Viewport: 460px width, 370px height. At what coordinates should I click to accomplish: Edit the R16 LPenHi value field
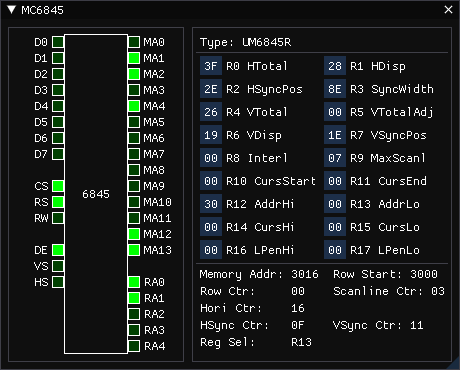211,250
